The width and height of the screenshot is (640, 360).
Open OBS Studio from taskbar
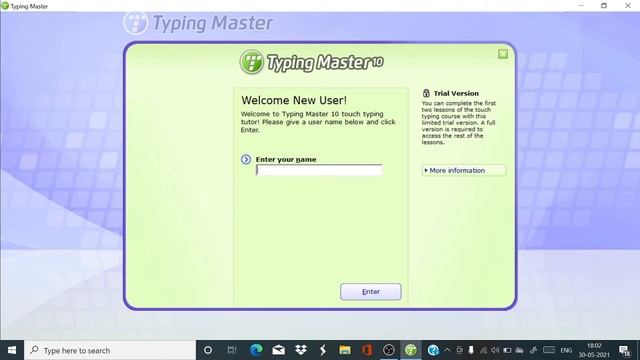[389, 350]
